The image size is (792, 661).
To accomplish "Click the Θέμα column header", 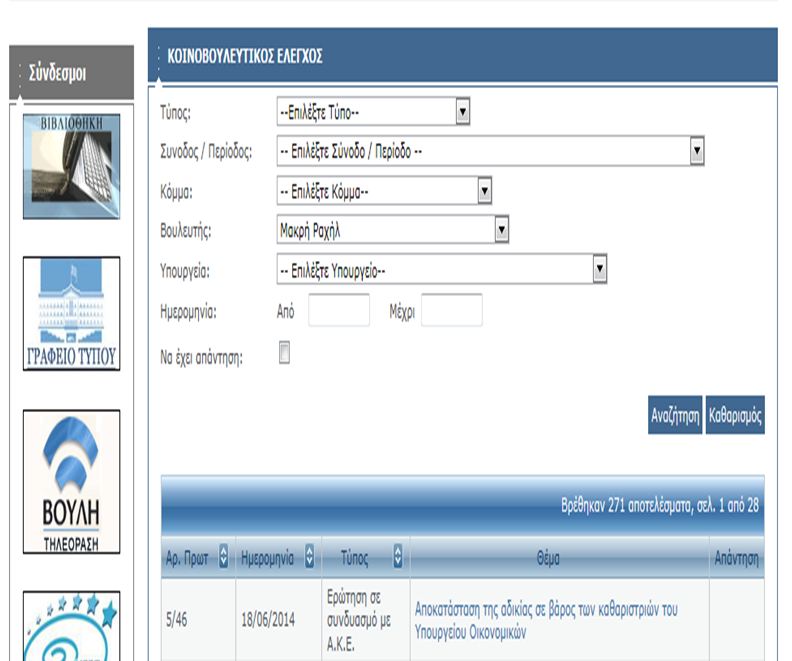I will pos(547,558).
